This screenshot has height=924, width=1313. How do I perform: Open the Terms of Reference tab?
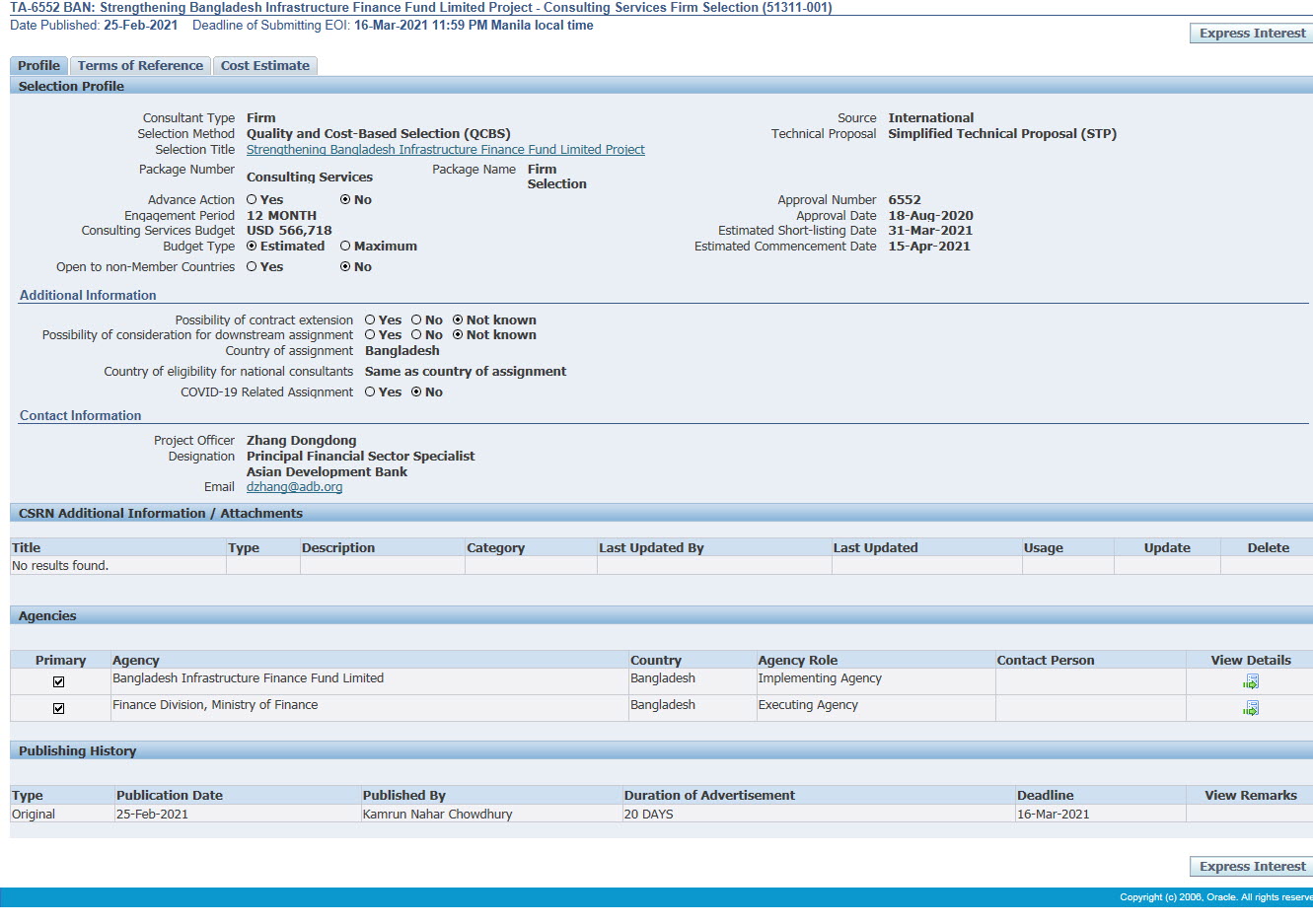[x=140, y=65]
